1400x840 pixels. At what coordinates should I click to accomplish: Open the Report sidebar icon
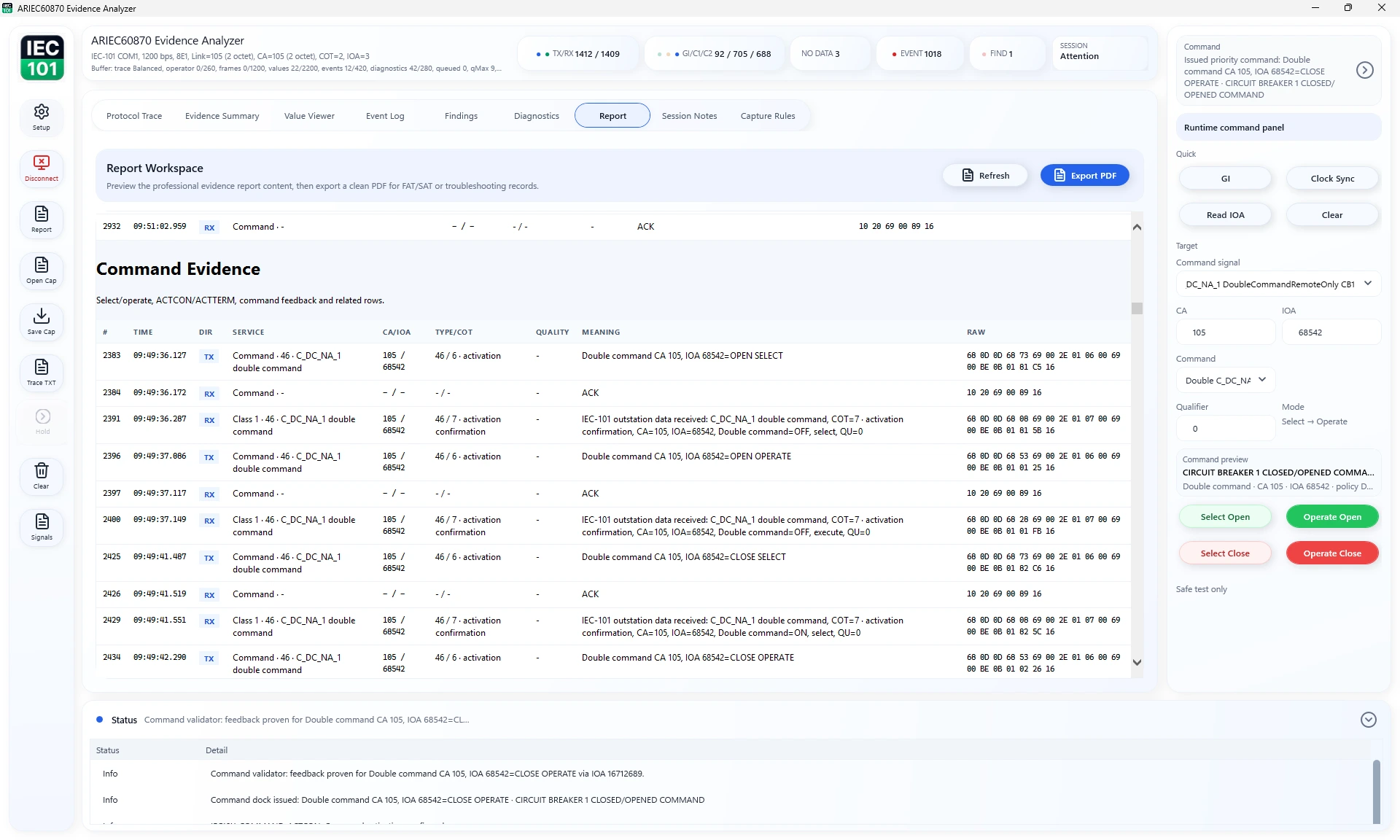pyautogui.click(x=42, y=219)
